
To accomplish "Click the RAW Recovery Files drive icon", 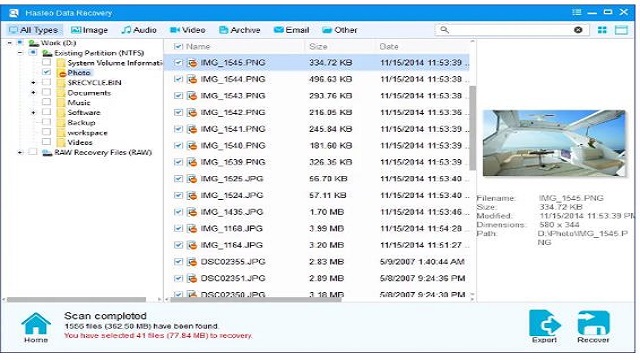I will 47,153.
